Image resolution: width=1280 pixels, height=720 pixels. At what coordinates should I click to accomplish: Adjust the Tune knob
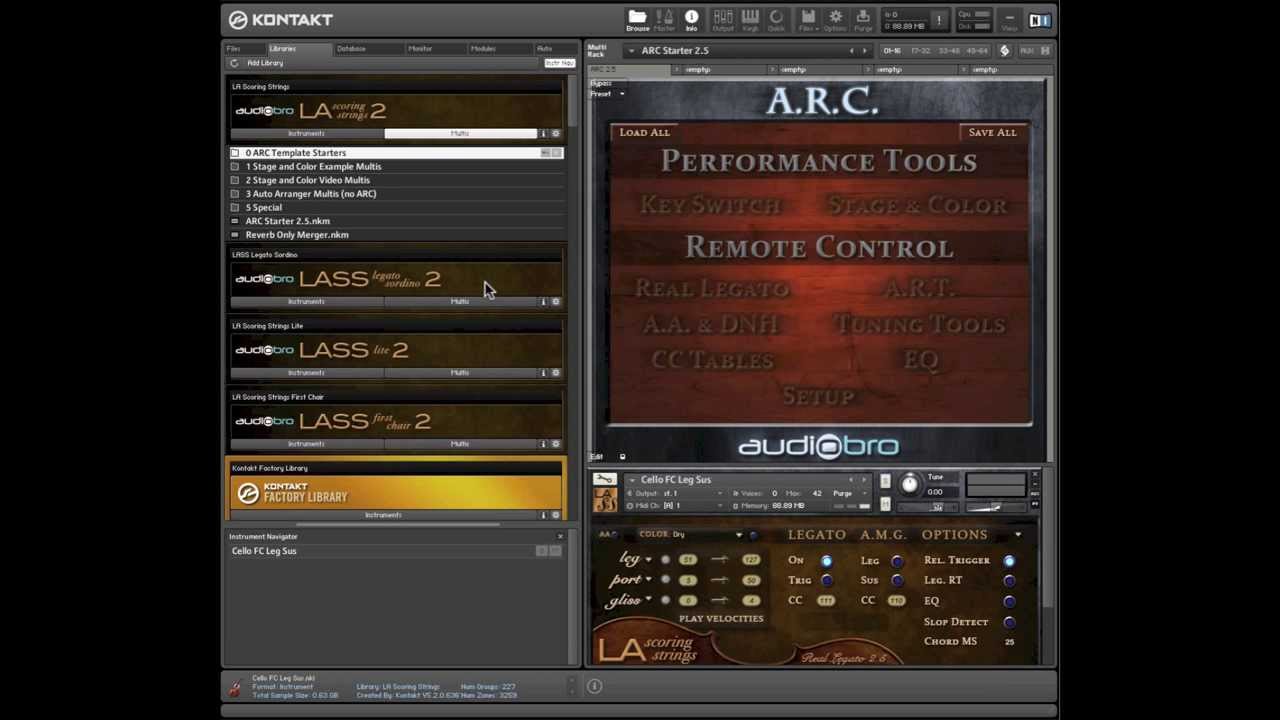click(909, 484)
